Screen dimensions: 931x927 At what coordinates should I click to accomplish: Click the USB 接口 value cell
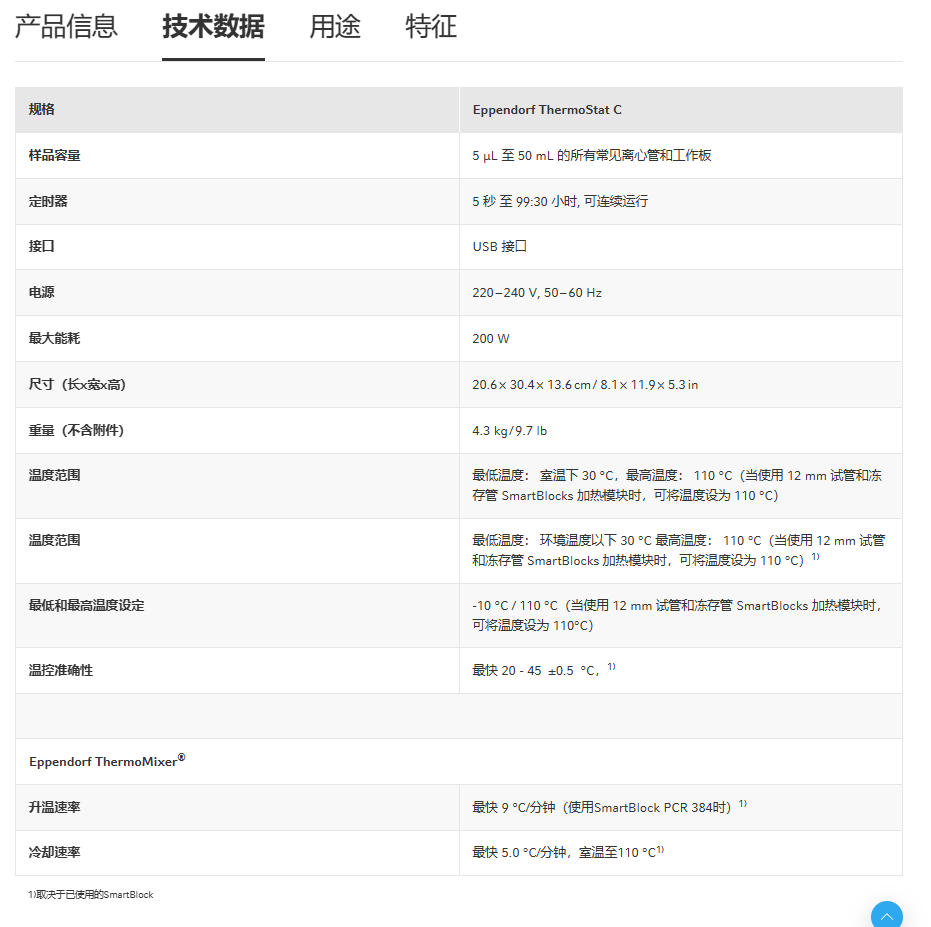pyautogui.click(x=499, y=246)
